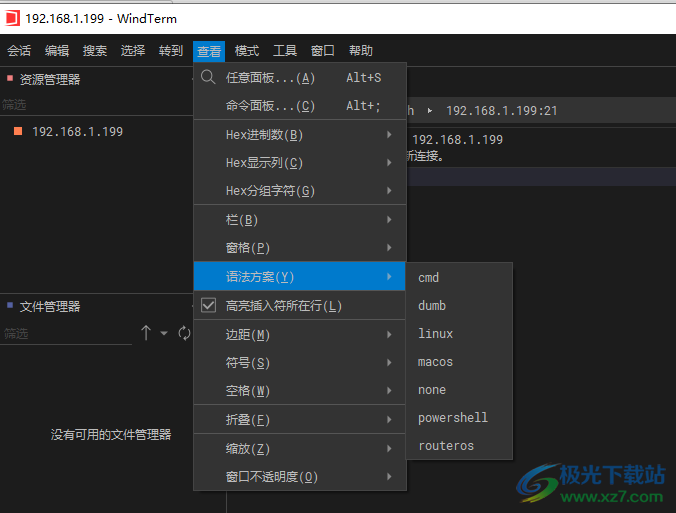
Task: Expand the Hex显示列(C) submenu
Action: click(x=300, y=163)
